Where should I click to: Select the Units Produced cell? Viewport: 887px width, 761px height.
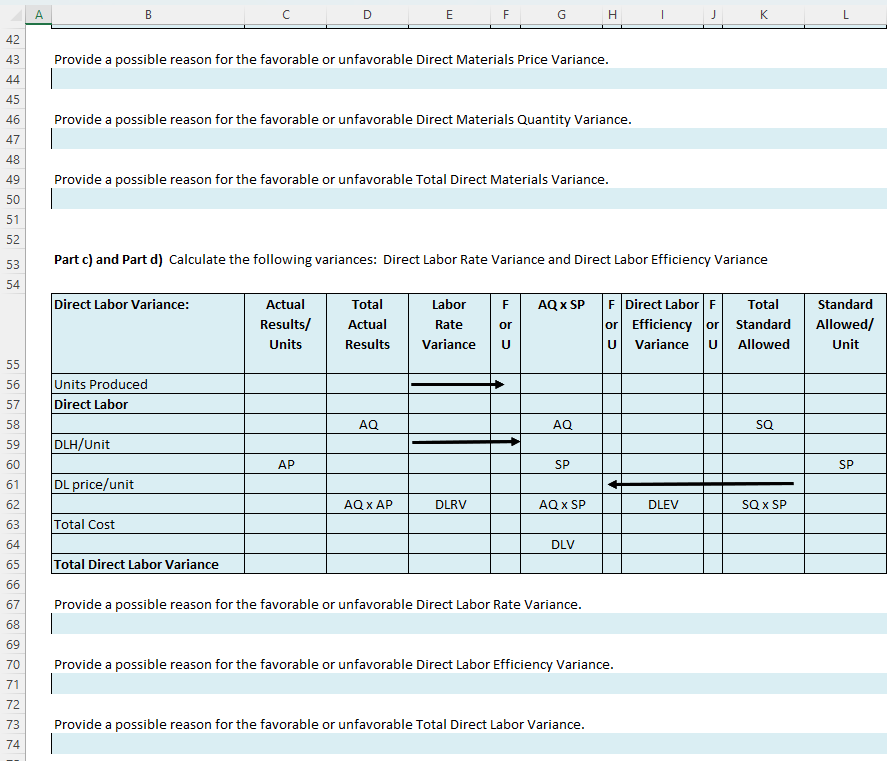click(147, 384)
